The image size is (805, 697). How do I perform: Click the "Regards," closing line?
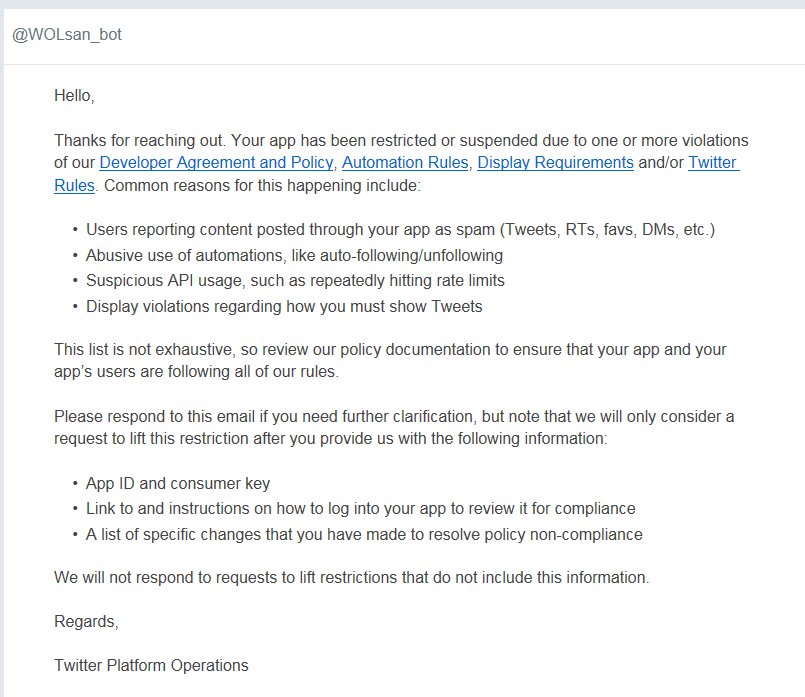[x=86, y=621]
